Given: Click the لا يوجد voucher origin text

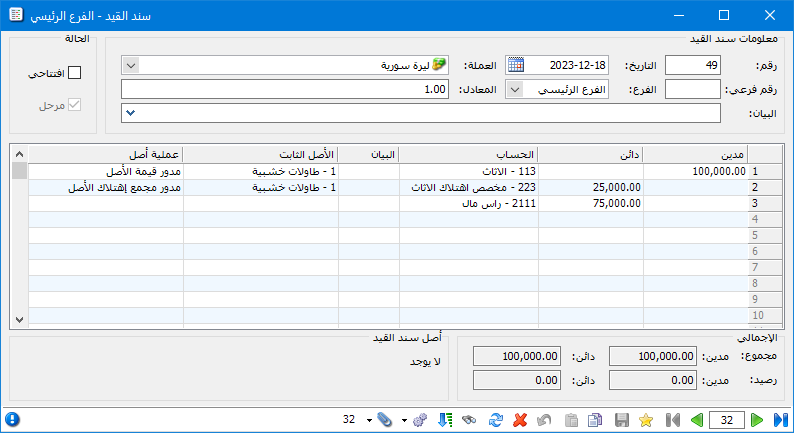Looking at the screenshot, I should 425,362.
